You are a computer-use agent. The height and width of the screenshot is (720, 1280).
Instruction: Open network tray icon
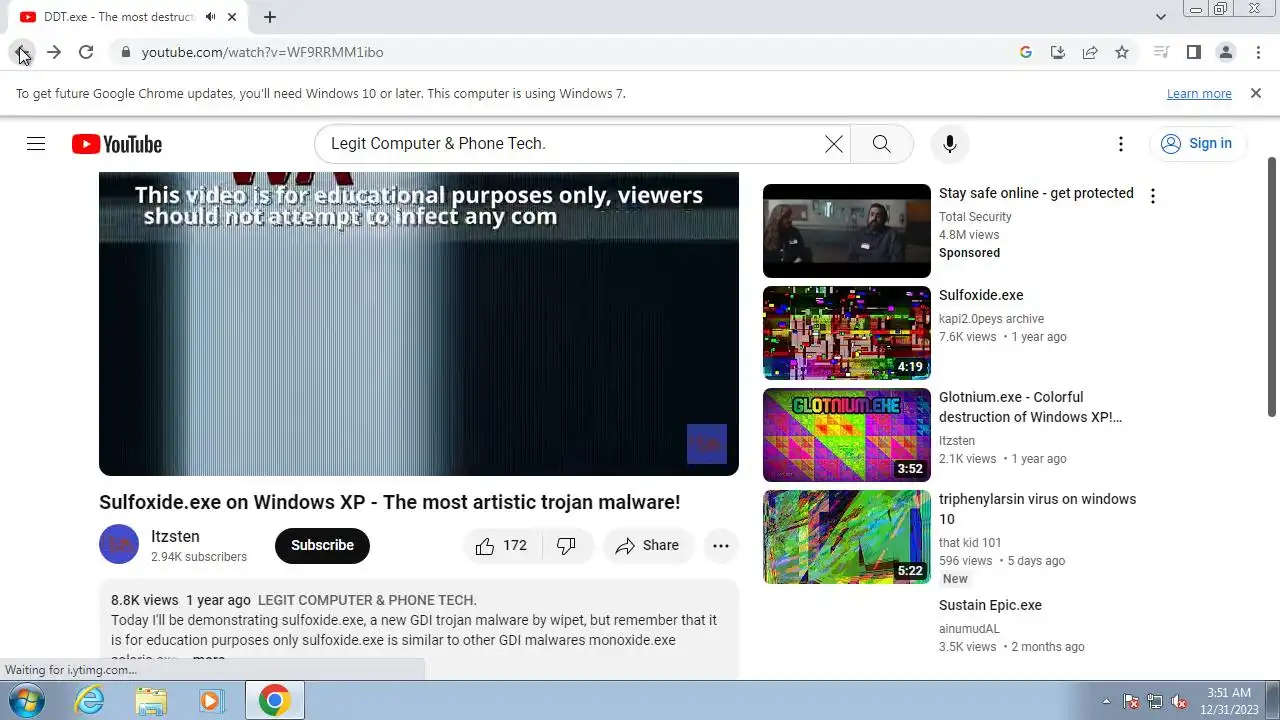pyautogui.click(x=1155, y=701)
